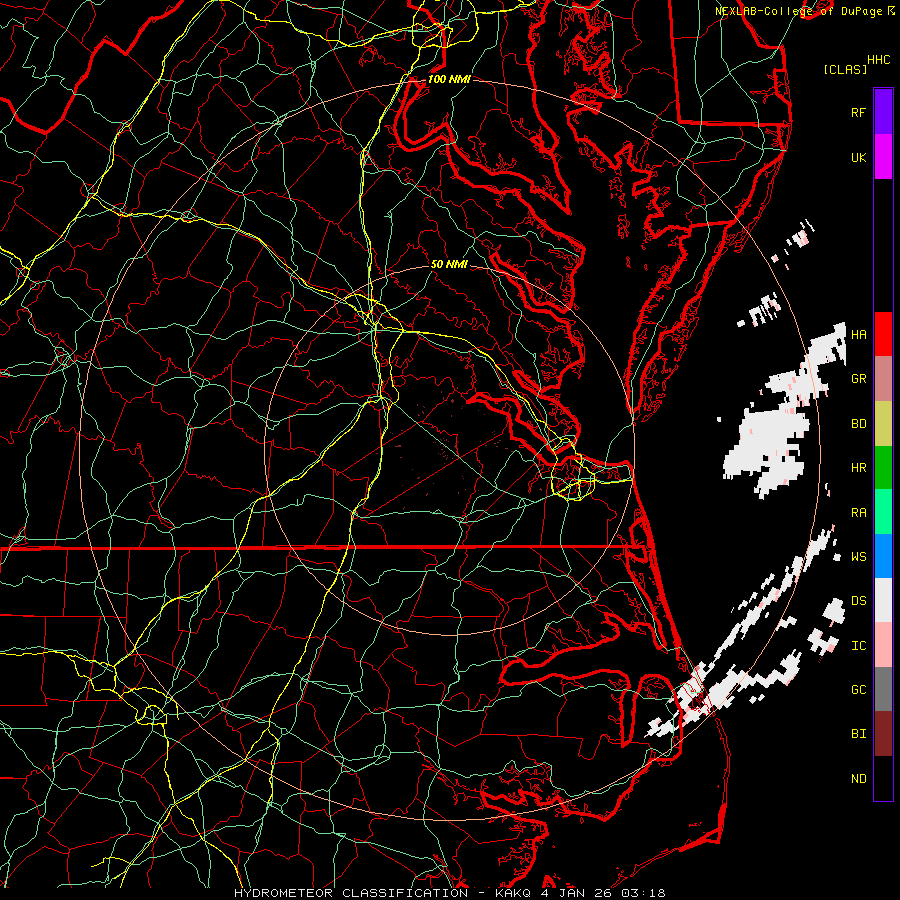This screenshot has width=900, height=900.
Task: Click the RF legend label
Action: [858, 112]
